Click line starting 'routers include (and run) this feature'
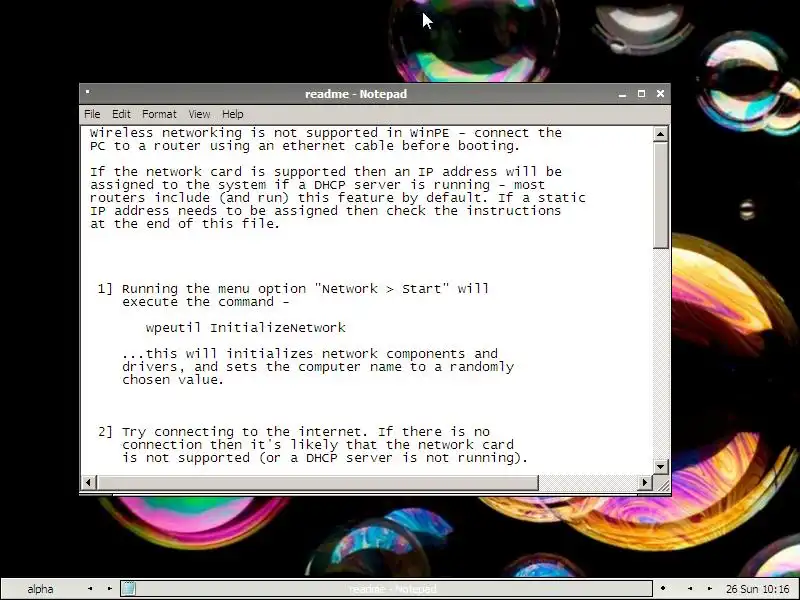Screen dimensions: 800x600 coord(338,197)
